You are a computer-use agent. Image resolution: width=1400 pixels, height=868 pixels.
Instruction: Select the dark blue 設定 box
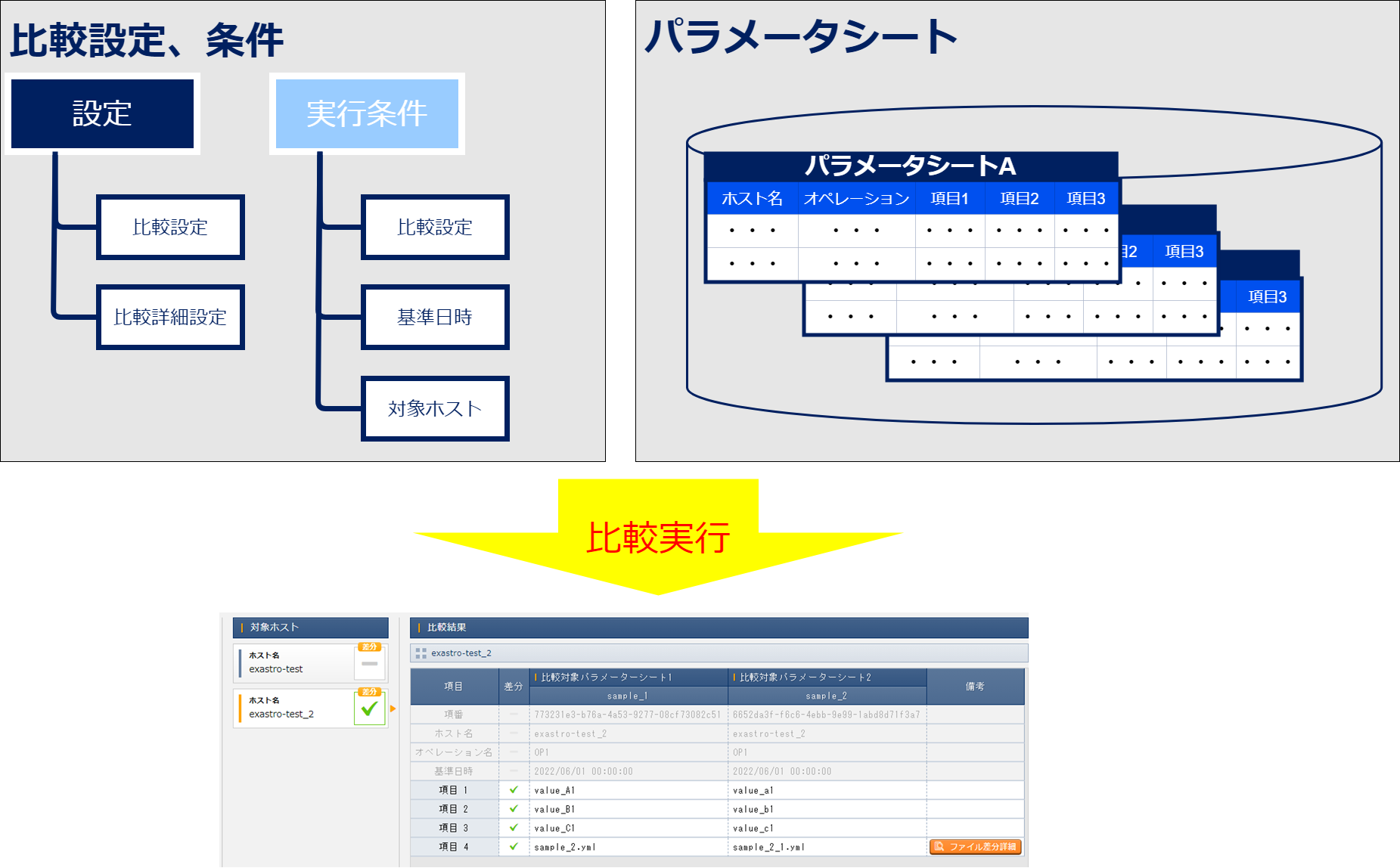pos(102,113)
